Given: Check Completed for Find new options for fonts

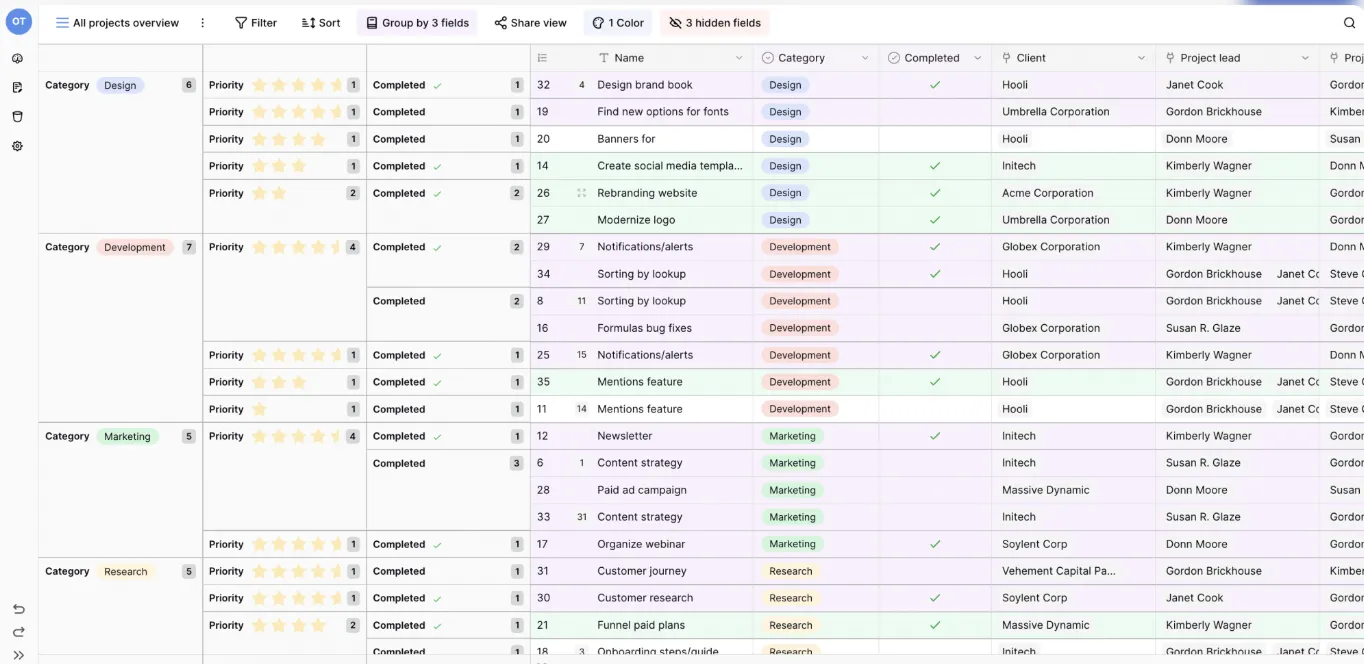Looking at the screenshot, I should click(935, 112).
